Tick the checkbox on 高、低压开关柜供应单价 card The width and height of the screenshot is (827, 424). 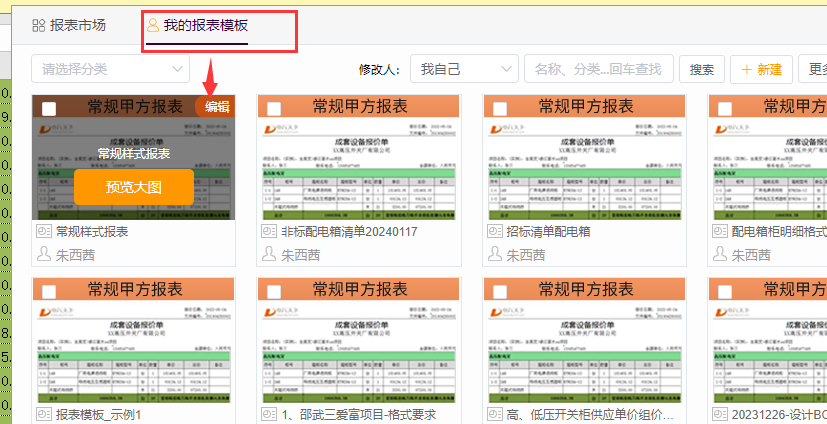click(x=499, y=292)
